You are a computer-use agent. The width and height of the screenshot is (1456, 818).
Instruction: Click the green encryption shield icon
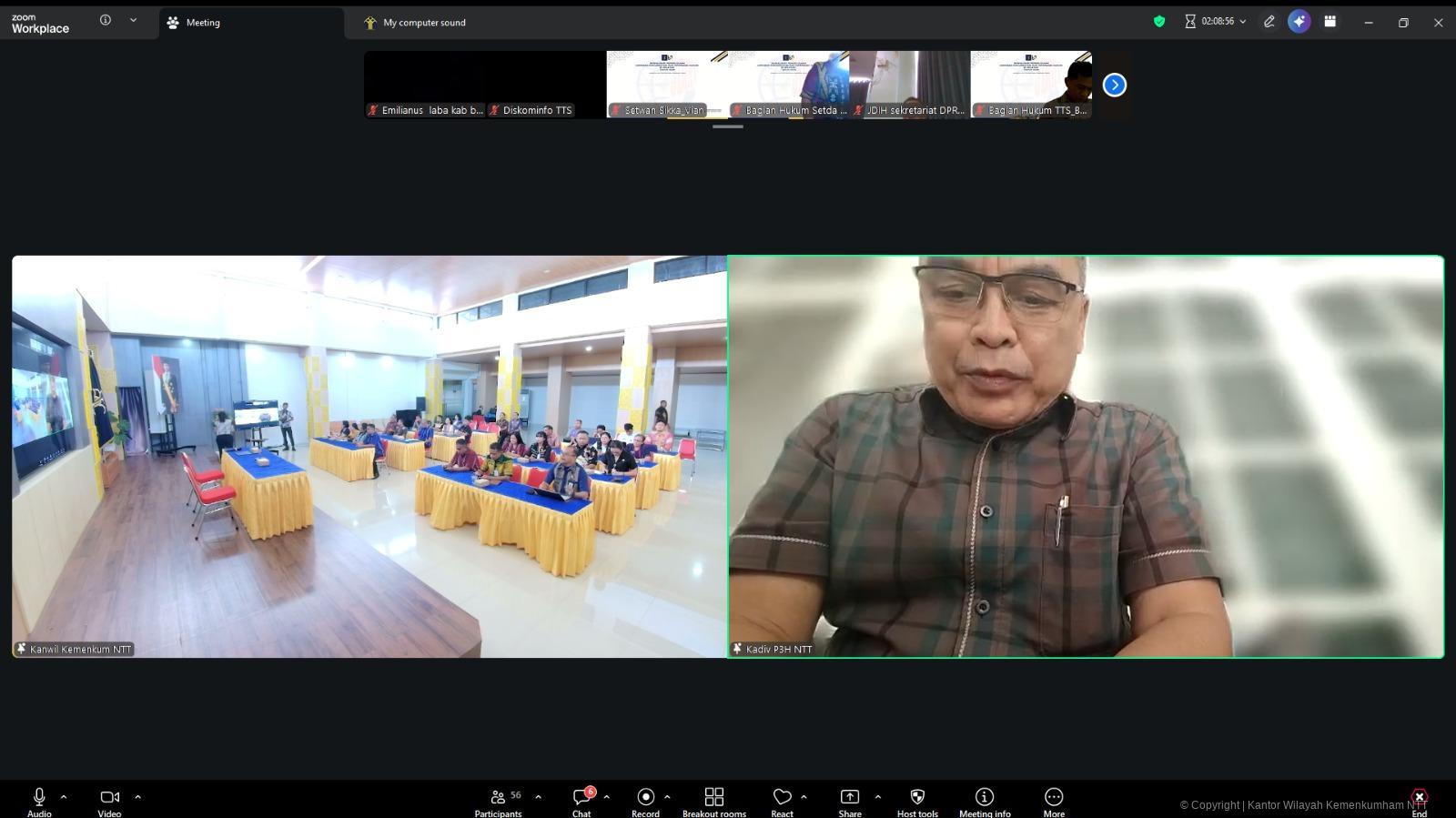coord(1158,22)
